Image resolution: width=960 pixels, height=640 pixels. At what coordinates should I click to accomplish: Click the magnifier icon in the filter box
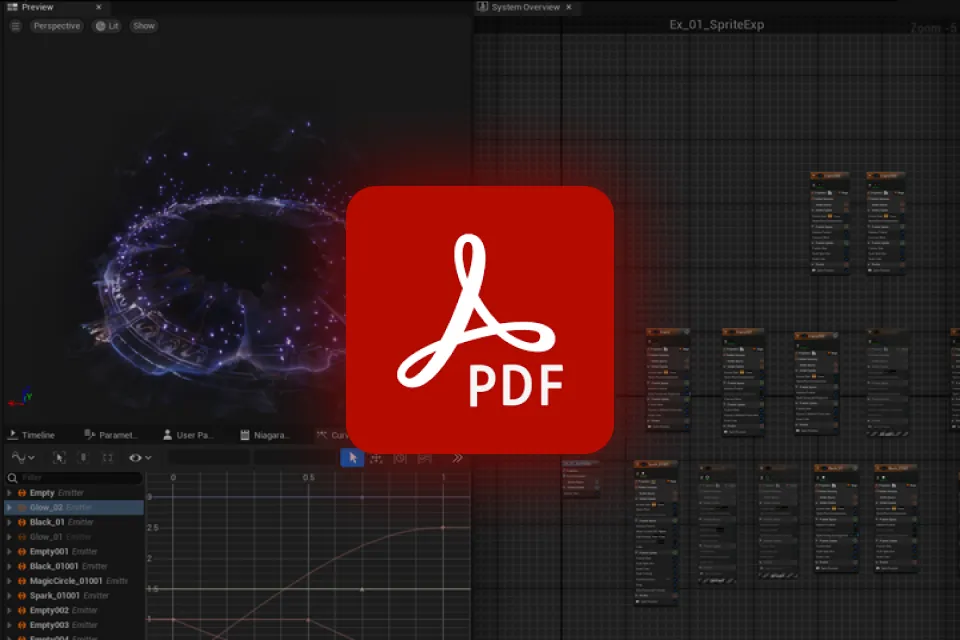click(x=12, y=478)
